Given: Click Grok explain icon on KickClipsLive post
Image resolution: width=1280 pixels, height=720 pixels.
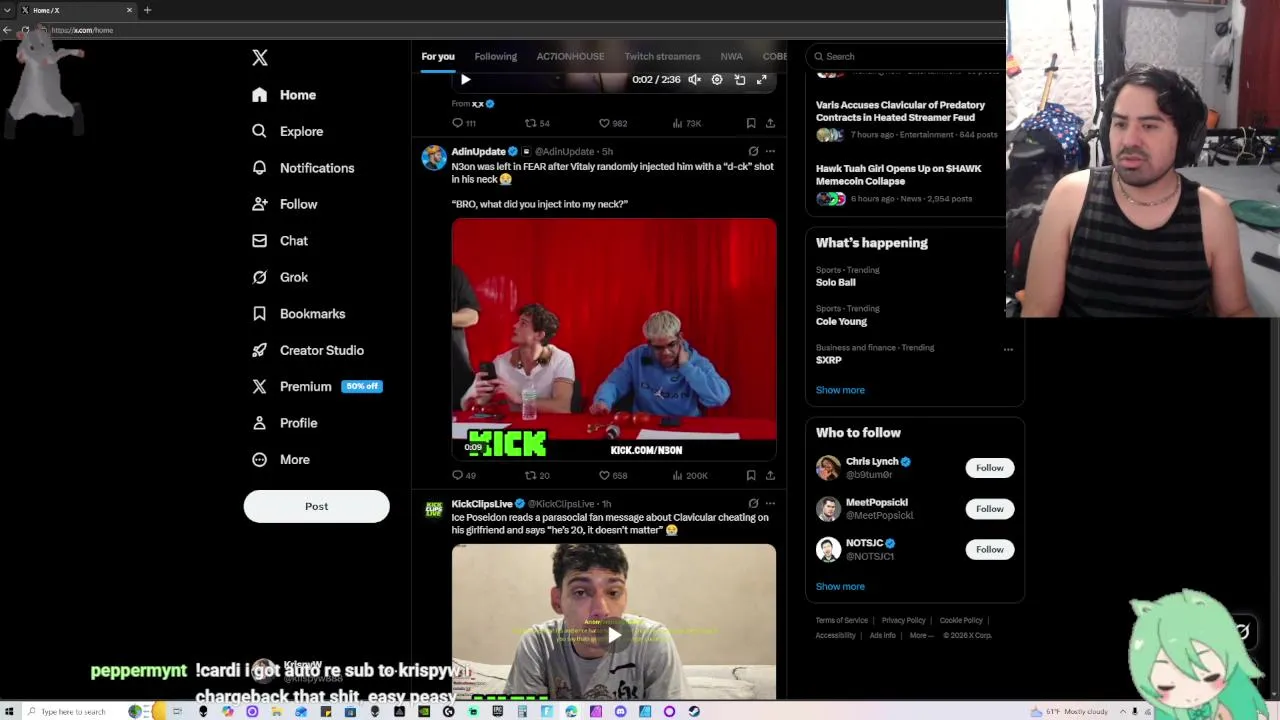Looking at the screenshot, I should click(753, 503).
